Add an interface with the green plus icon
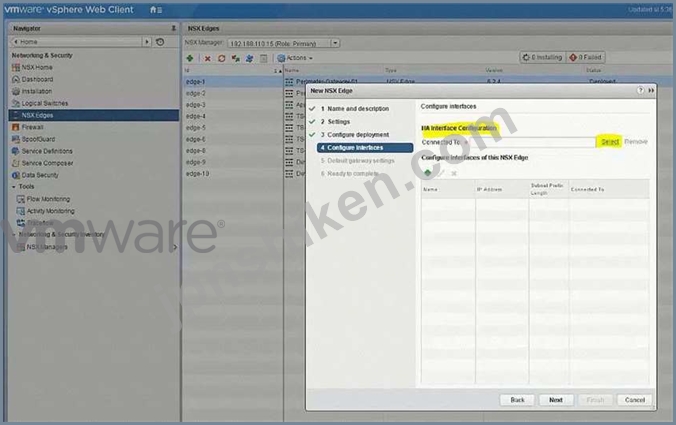Image resolution: width=676 pixels, height=425 pixels. 428,173
